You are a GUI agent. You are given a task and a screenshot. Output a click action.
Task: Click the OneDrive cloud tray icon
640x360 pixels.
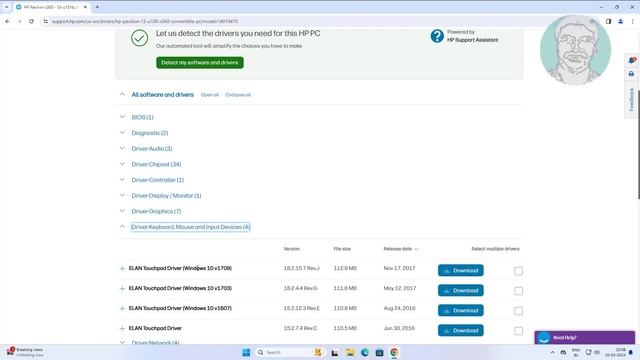[563, 352]
